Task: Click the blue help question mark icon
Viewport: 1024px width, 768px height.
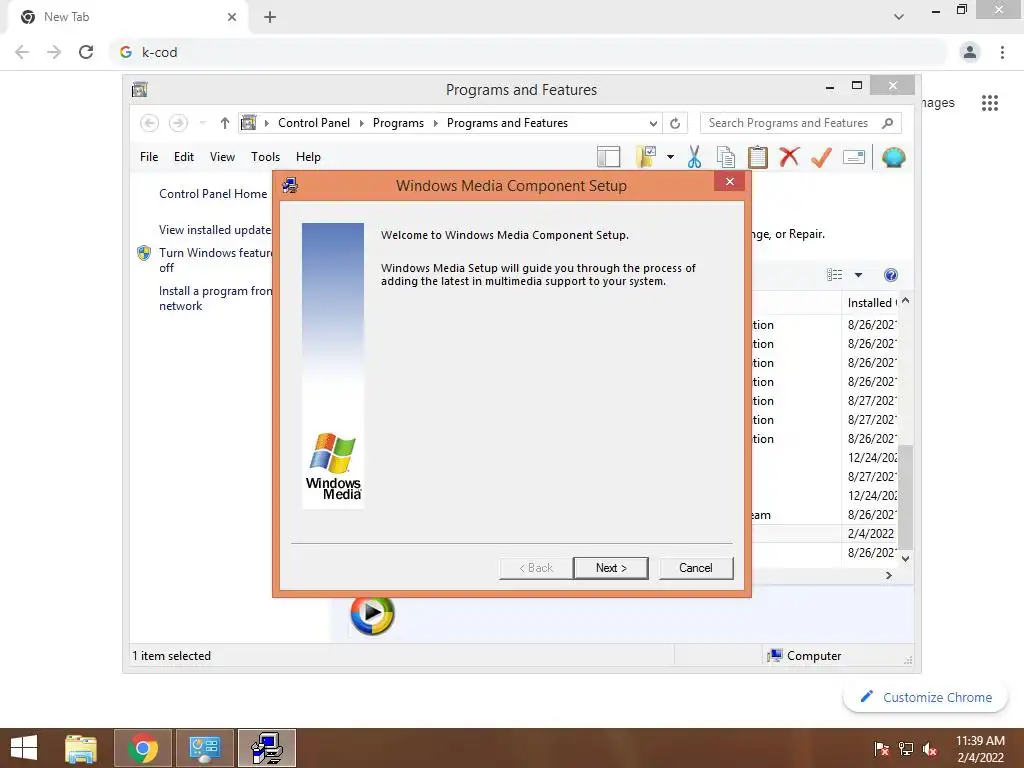Action: pos(891,275)
